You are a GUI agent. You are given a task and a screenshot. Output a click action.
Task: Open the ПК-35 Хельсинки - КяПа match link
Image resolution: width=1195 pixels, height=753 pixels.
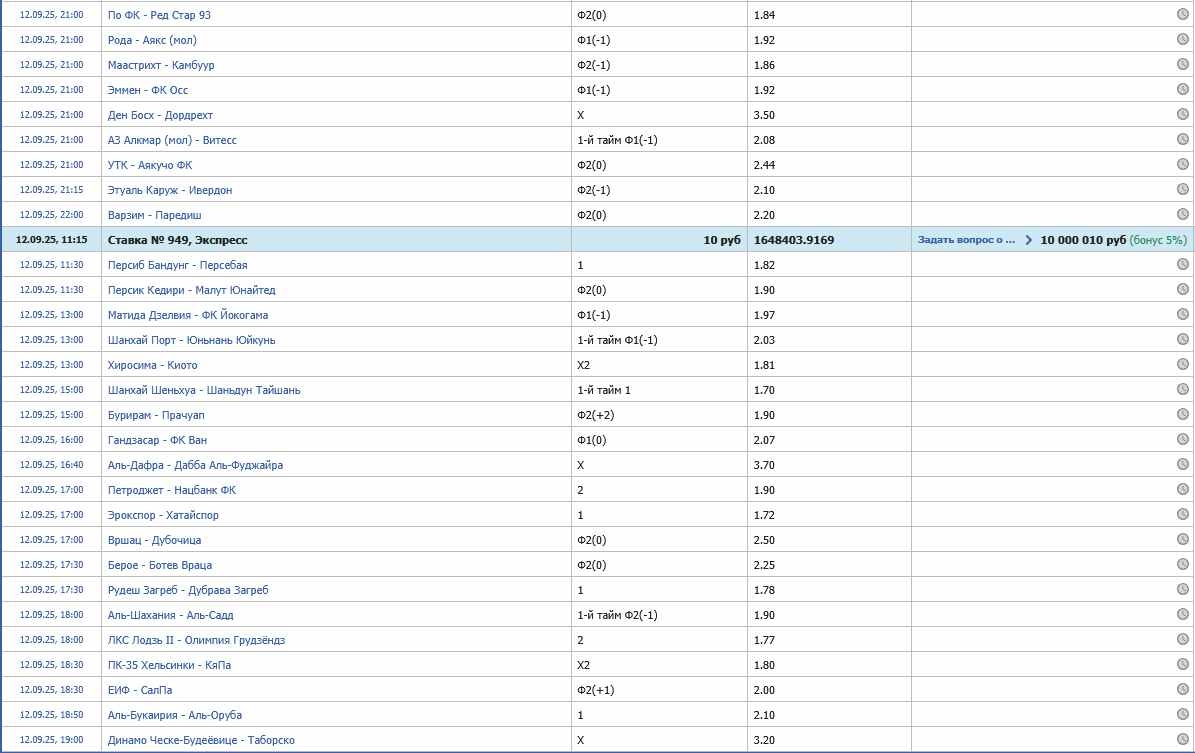(170, 665)
